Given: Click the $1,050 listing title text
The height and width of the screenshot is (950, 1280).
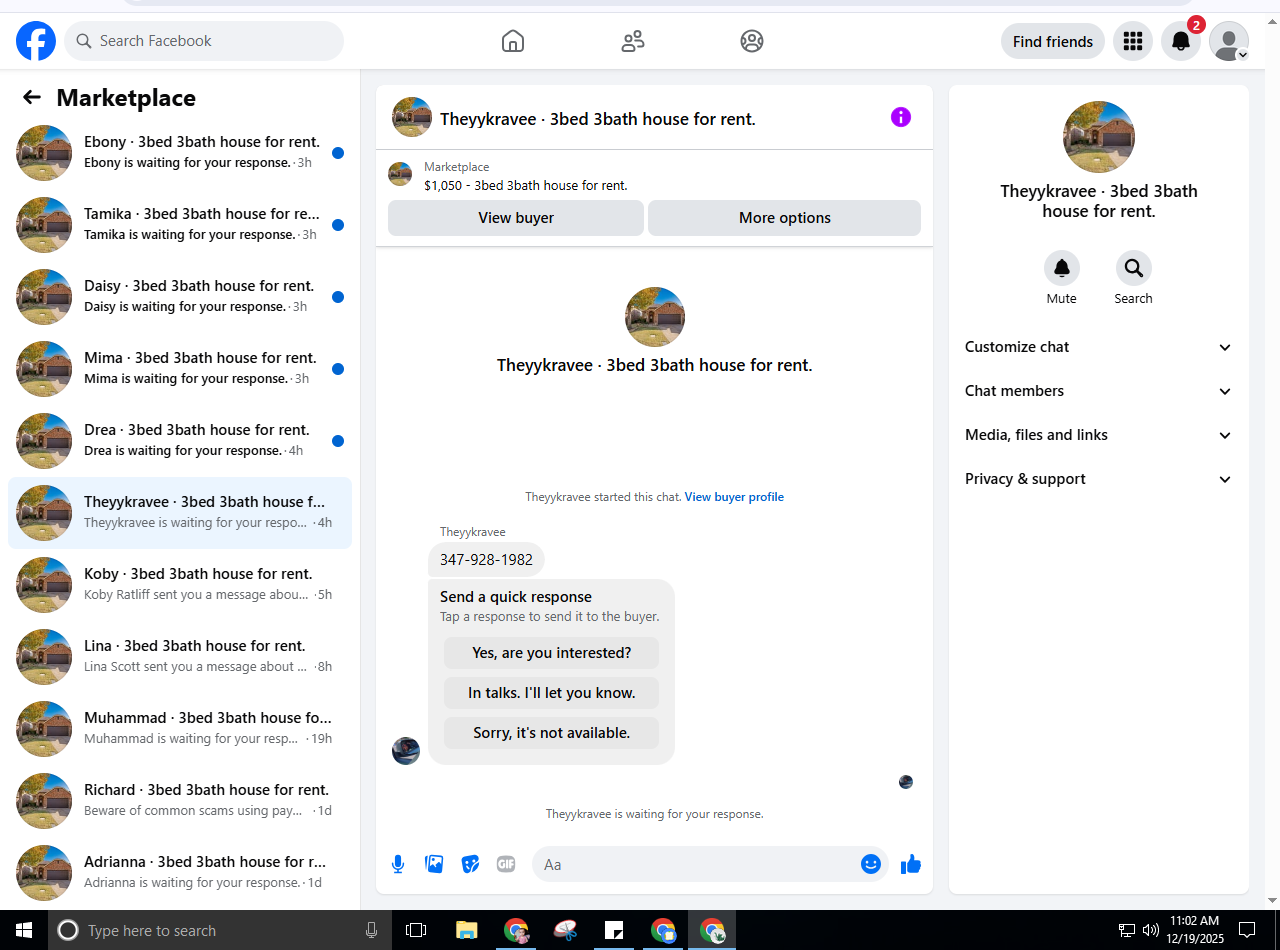Looking at the screenshot, I should pos(526,185).
